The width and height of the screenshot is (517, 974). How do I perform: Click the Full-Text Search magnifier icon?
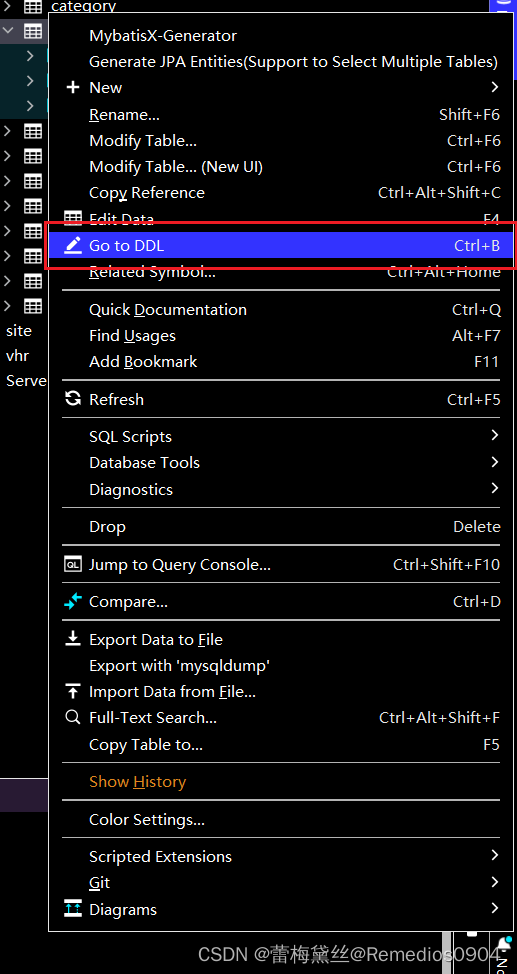[x=73, y=717]
